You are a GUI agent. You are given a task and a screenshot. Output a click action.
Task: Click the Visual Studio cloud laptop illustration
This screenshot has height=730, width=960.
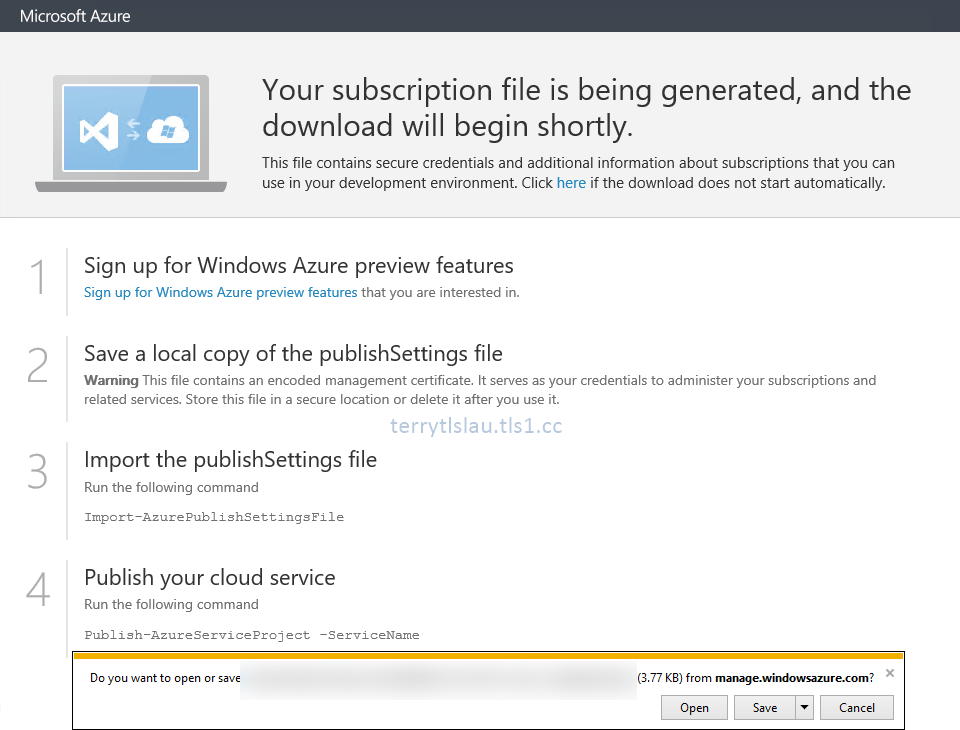click(131, 134)
